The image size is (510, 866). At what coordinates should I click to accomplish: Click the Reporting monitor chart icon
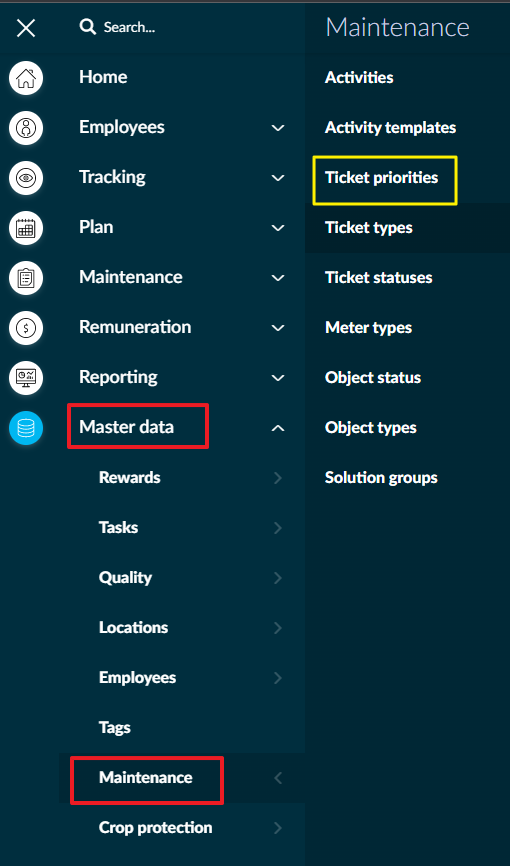point(26,378)
